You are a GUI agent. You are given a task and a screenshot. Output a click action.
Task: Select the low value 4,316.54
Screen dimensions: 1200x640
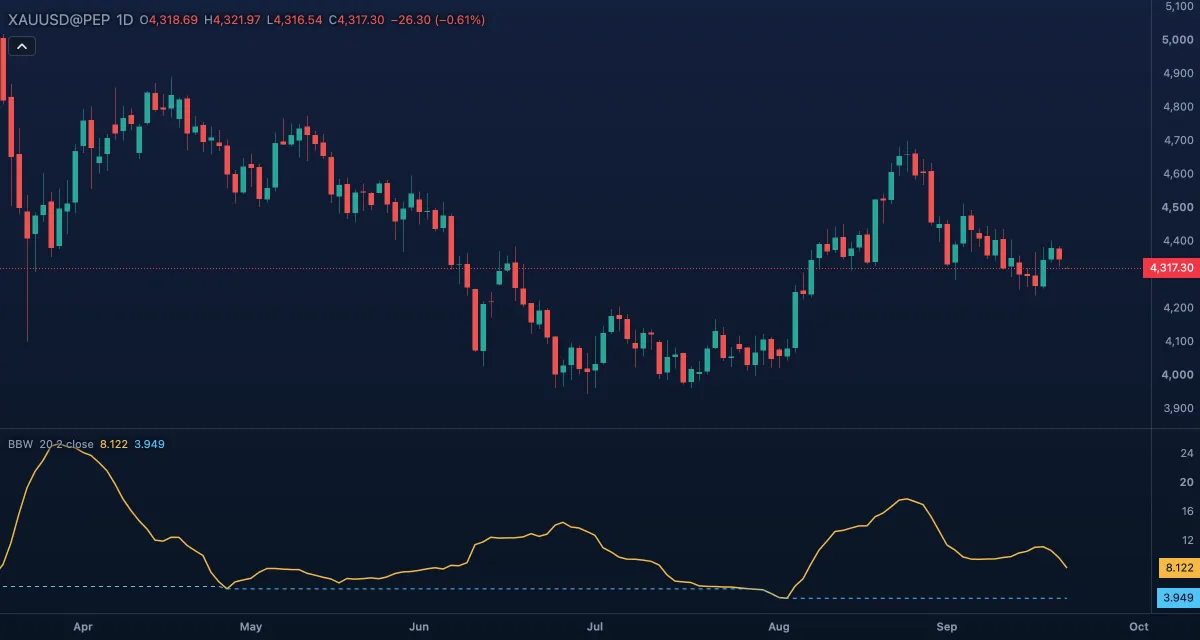click(x=298, y=20)
